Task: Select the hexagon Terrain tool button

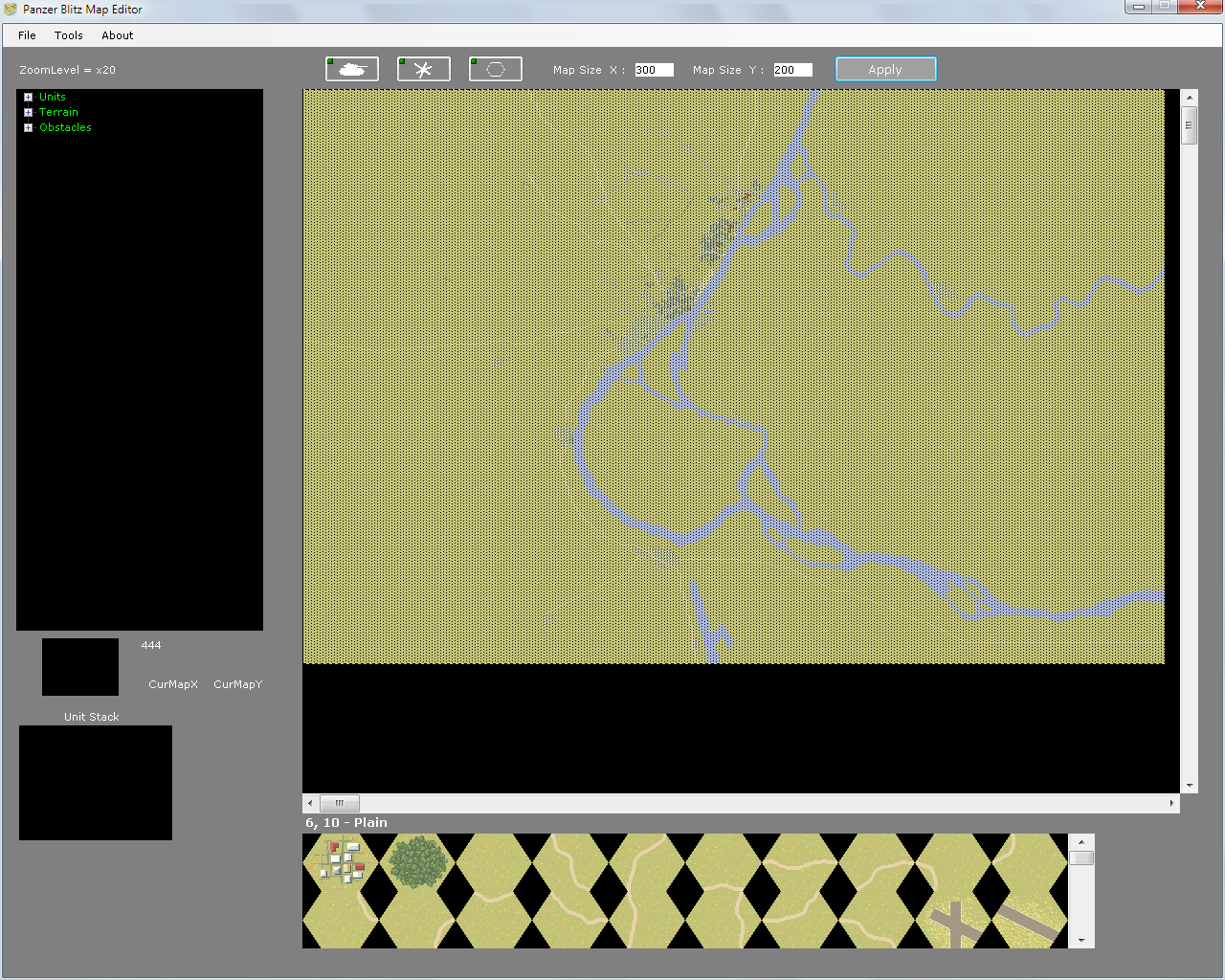Action: pos(496,69)
